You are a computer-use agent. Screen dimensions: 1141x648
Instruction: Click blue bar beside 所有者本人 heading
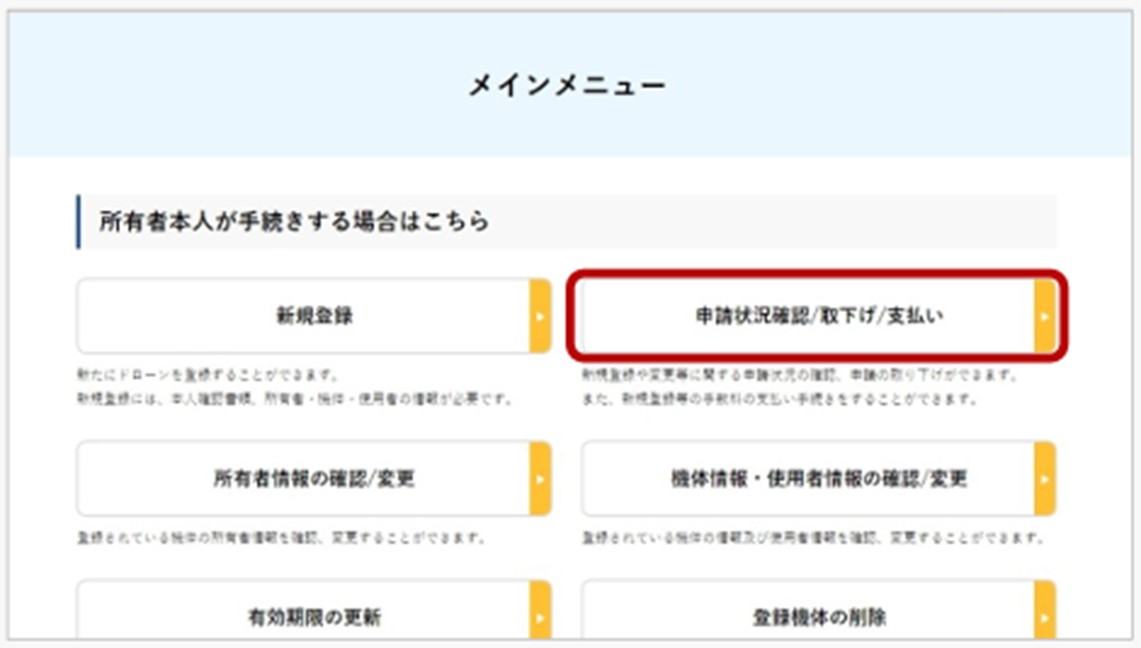(x=79, y=221)
